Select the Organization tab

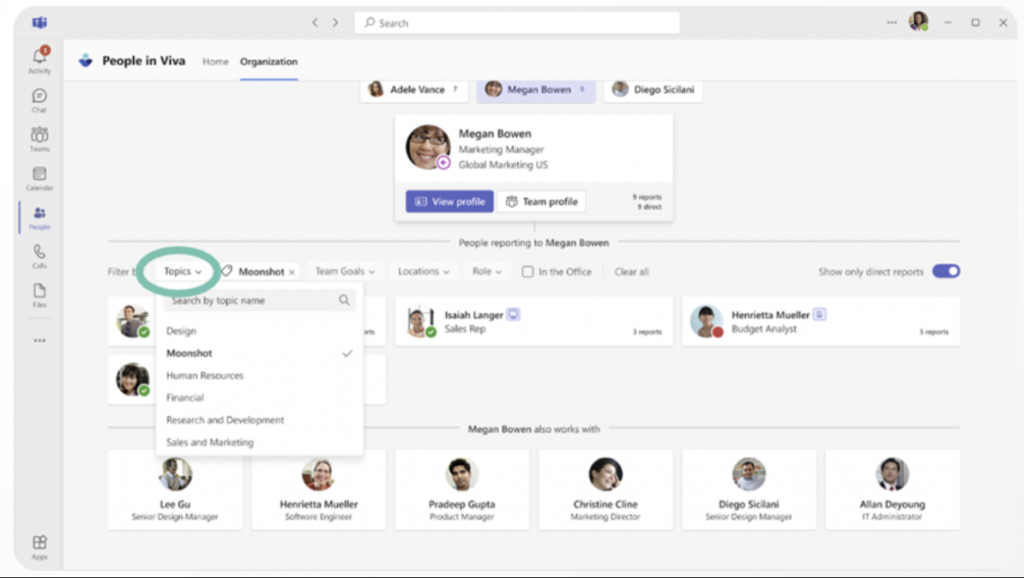click(x=268, y=61)
